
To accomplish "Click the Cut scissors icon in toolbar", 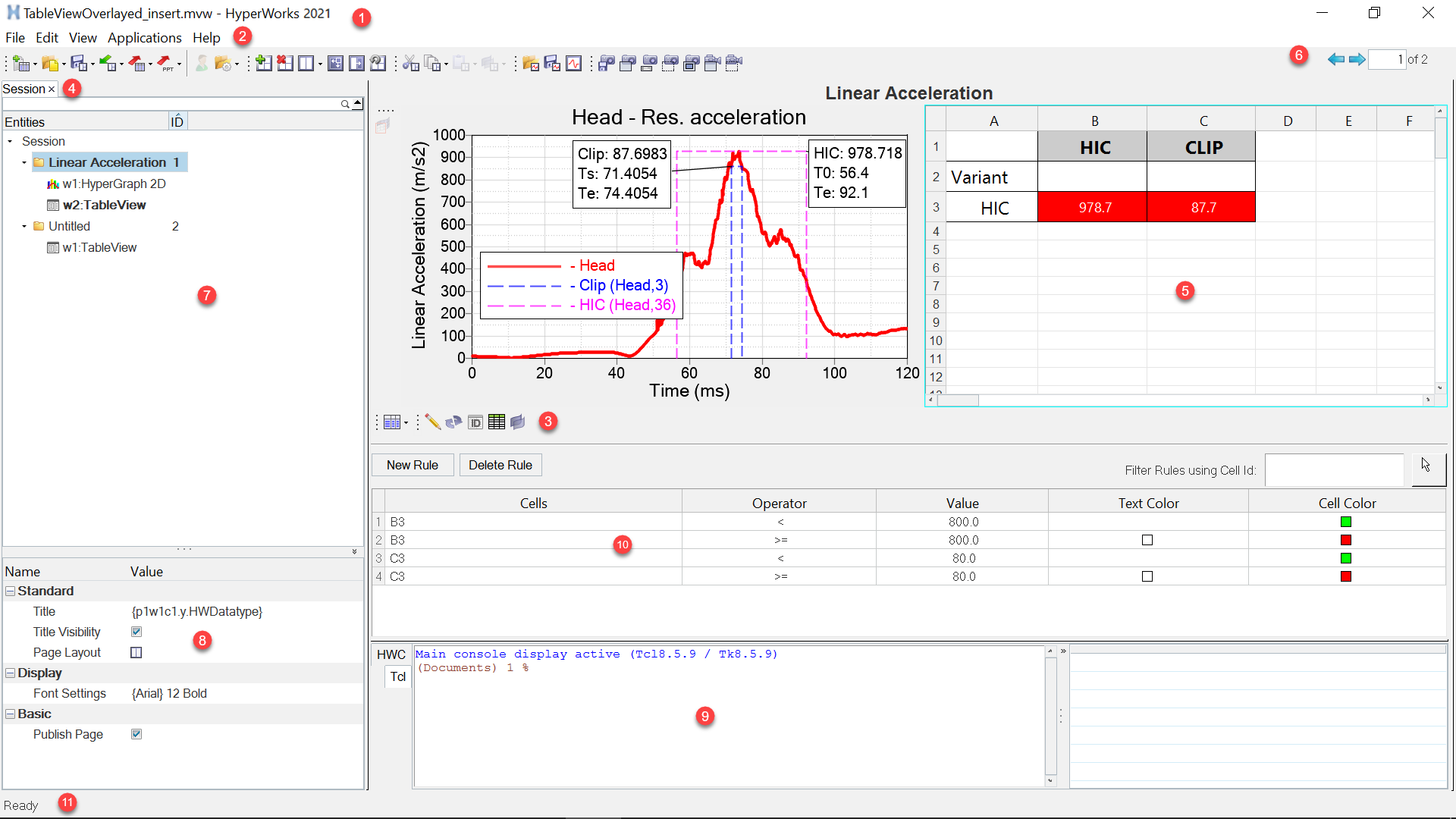I will [410, 64].
